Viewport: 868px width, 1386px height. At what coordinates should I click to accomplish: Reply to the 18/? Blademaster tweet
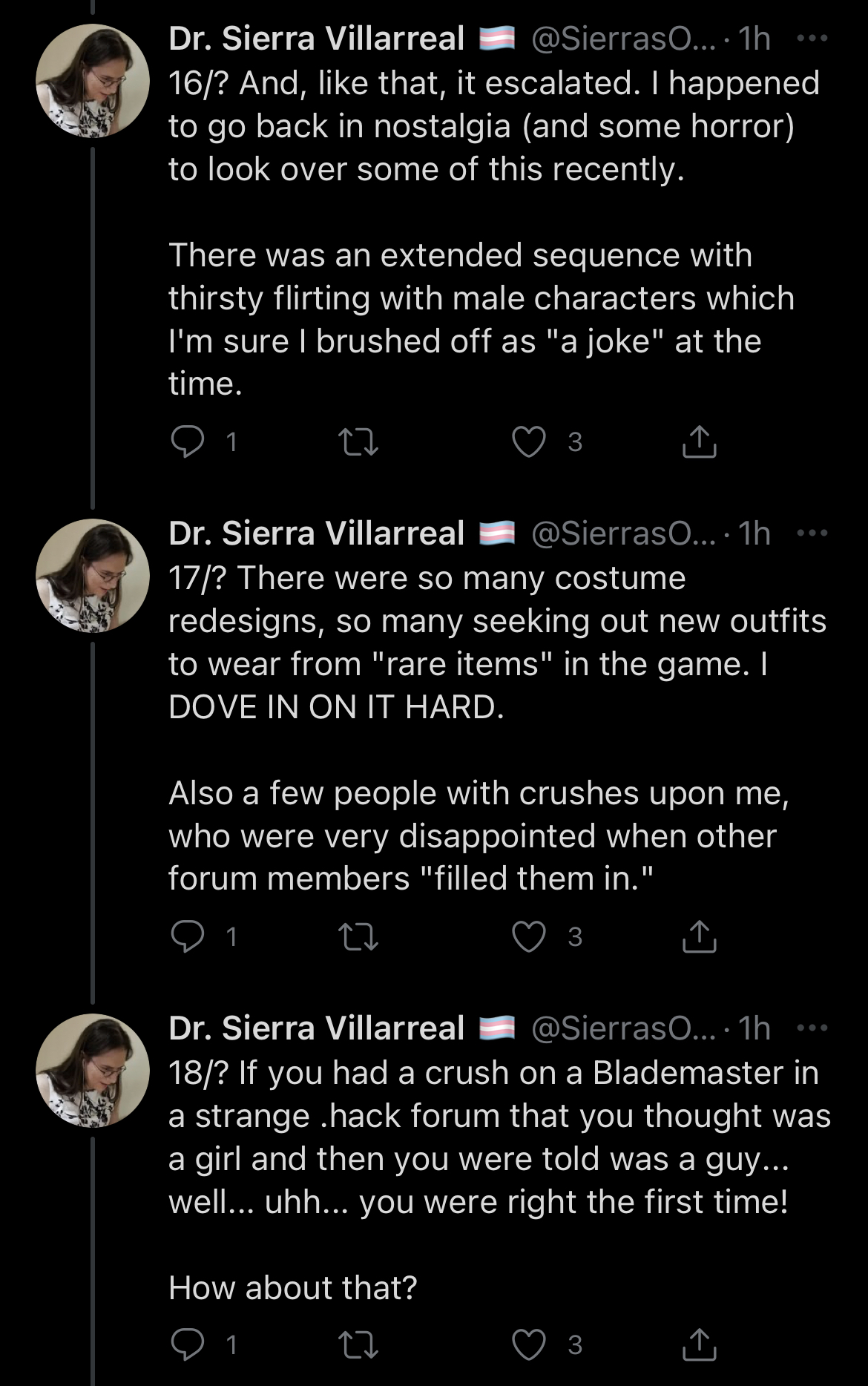pyautogui.click(x=188, y=1344)
